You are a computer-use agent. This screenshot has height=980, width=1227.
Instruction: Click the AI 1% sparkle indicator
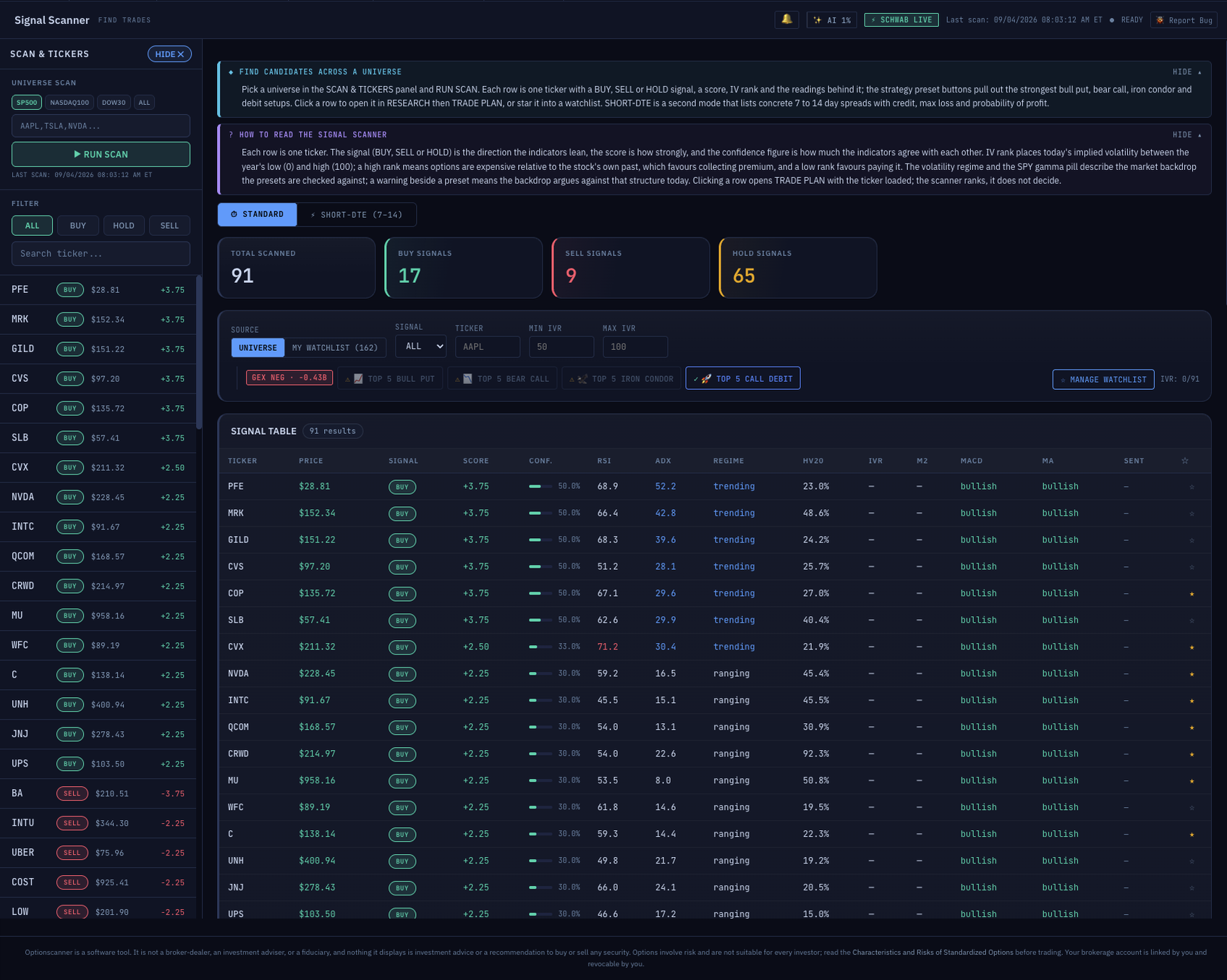pyautogui.click(x=832, y=20)
